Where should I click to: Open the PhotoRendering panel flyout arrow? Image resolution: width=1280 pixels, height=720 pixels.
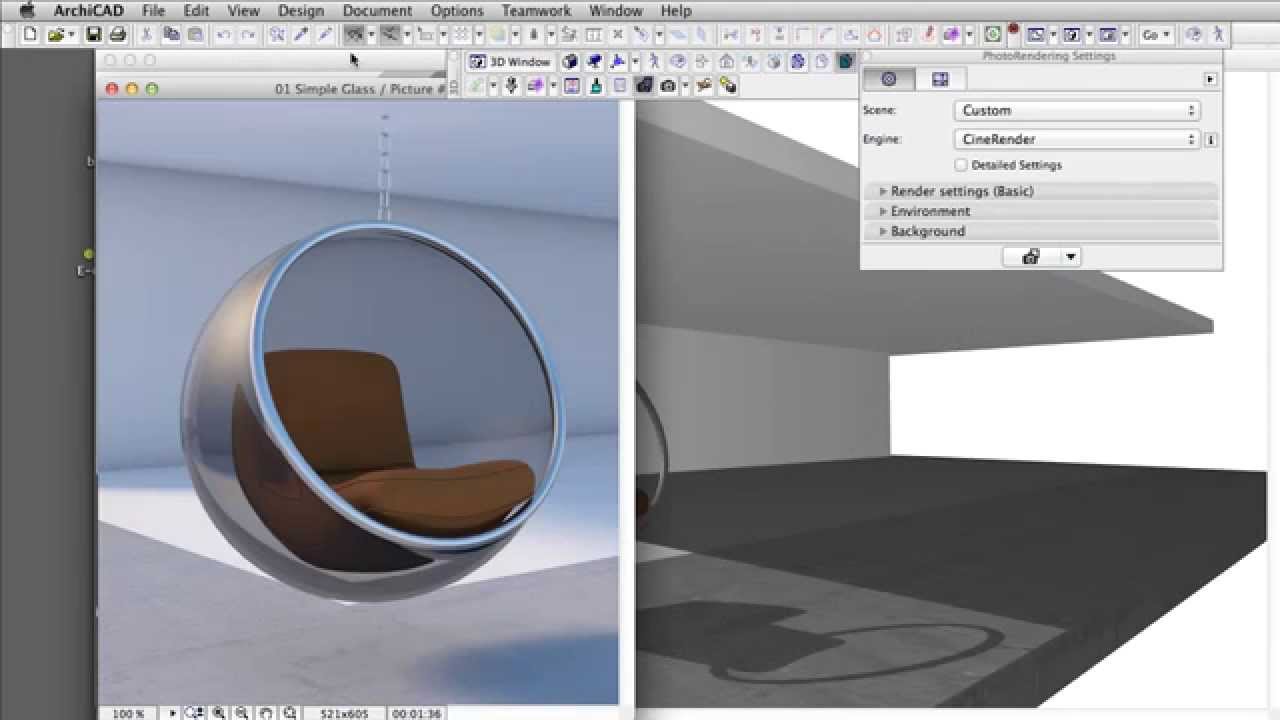click(x=1210, y=79)
